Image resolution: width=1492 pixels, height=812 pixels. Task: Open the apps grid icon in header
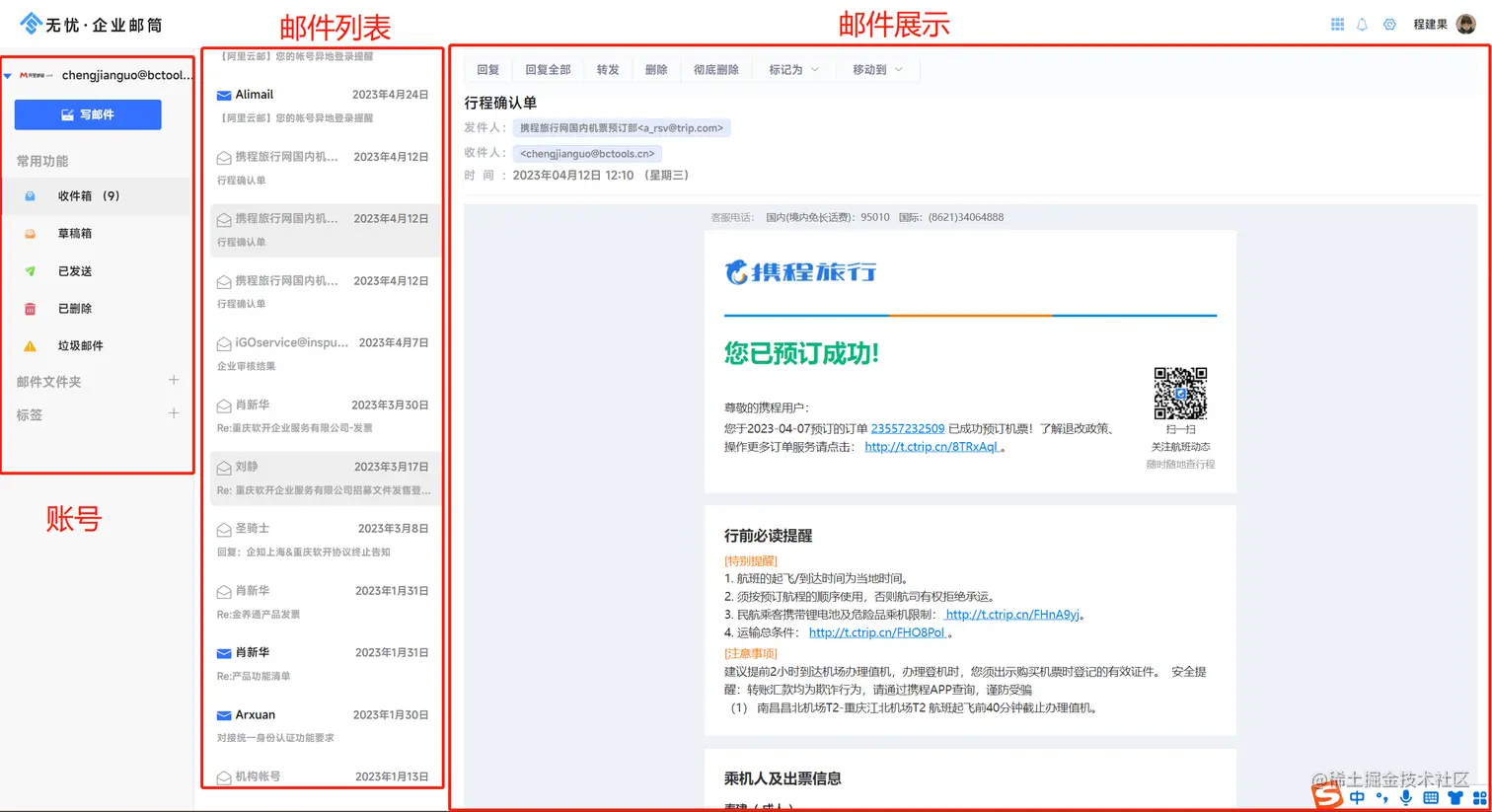1337,25
